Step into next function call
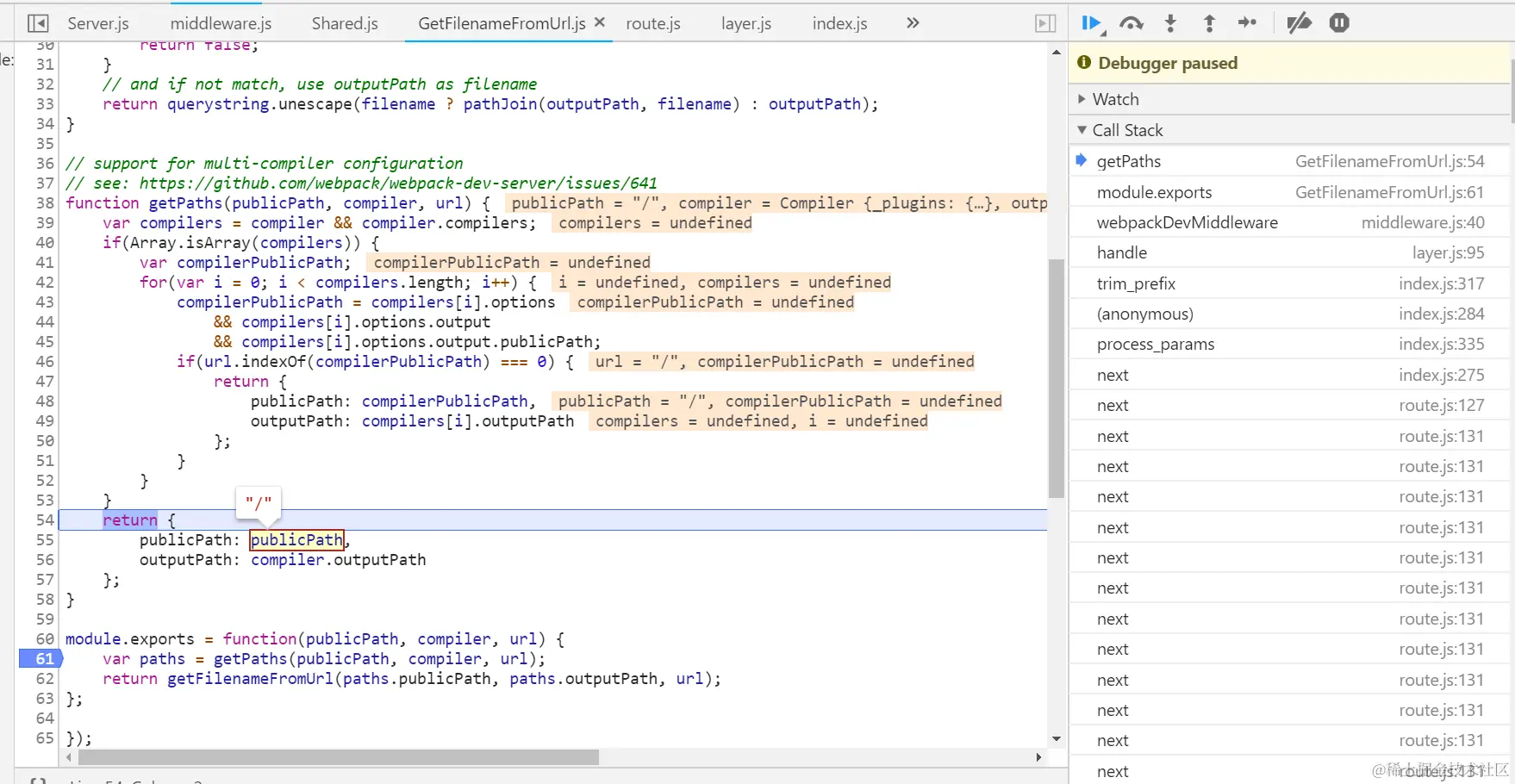1515x784 pixels. 1170,23
